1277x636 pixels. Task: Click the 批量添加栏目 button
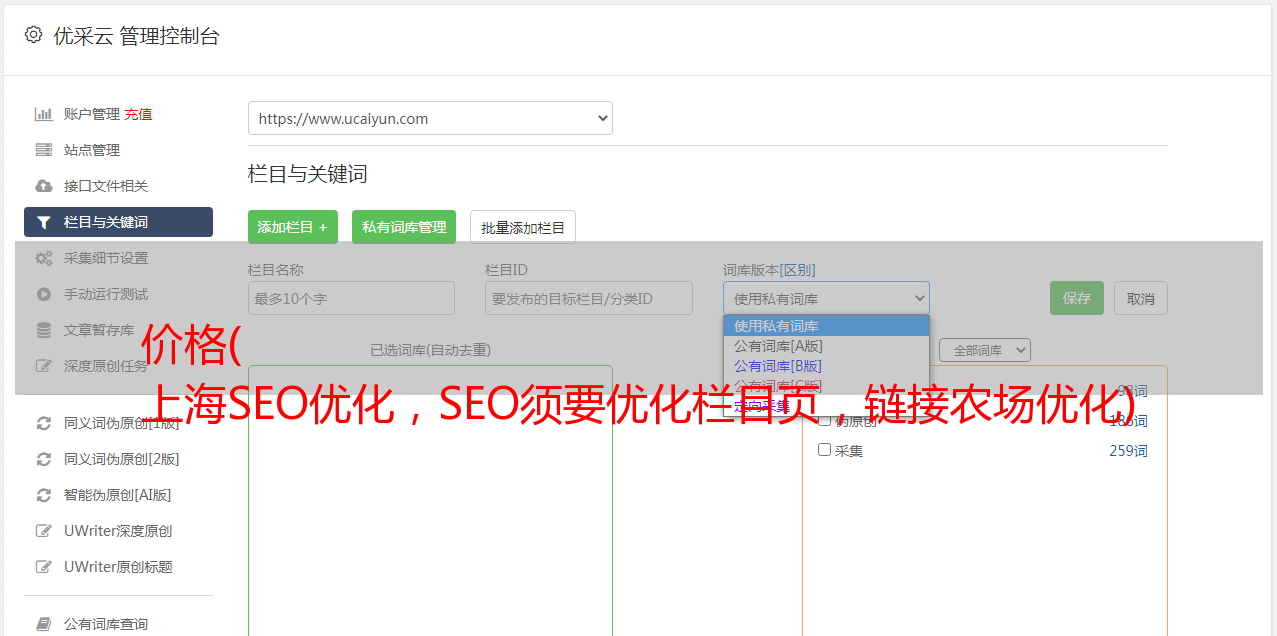(x=523, y=227)
